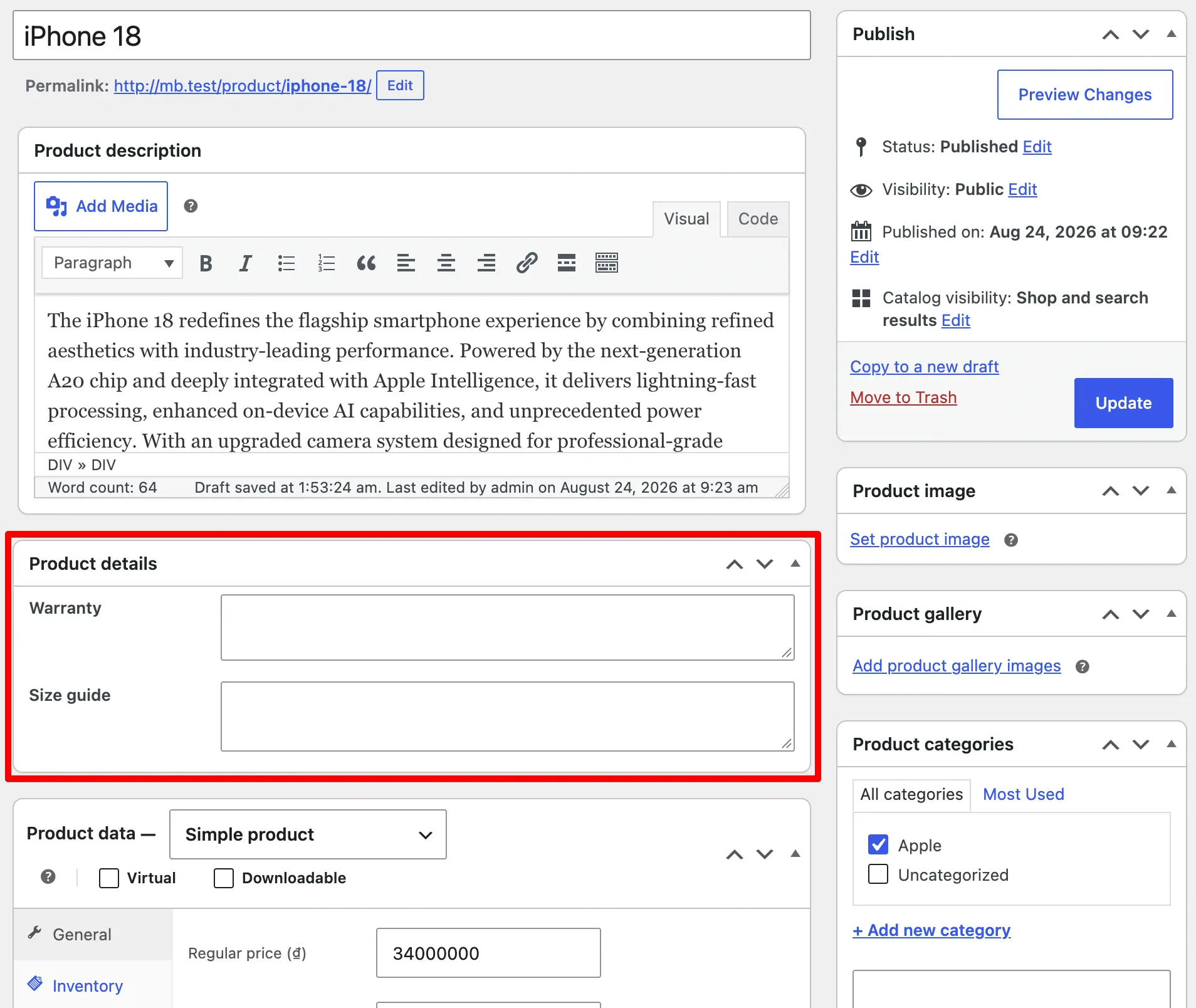This screenshot has width=1196, height=1008.
Task: Toggle the editor toolbar kitchen sink
Action: click(607, 263)
